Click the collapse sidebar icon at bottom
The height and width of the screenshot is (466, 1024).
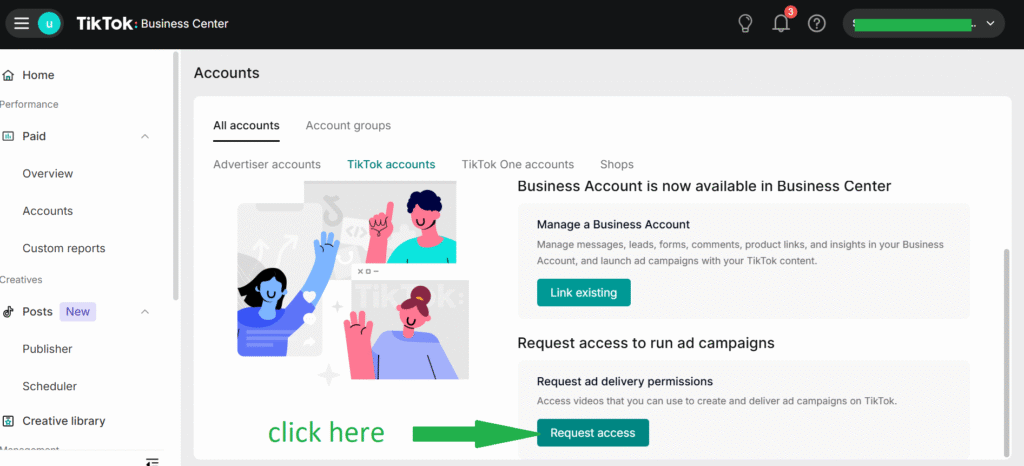(152, 461)
